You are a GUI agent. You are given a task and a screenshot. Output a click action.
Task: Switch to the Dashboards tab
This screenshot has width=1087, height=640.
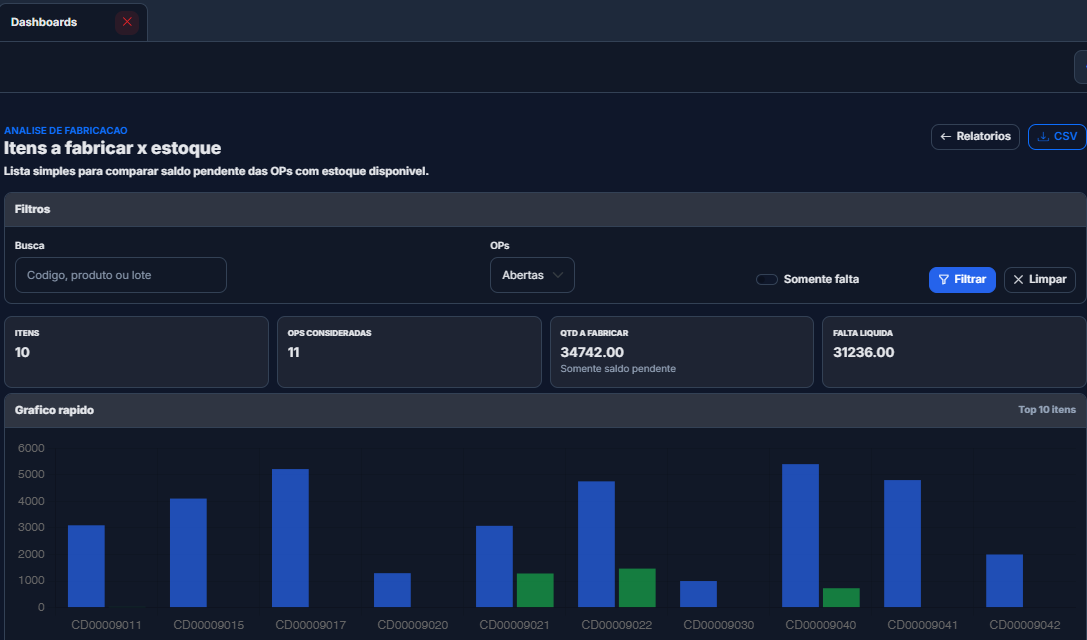tap(44, 22)
